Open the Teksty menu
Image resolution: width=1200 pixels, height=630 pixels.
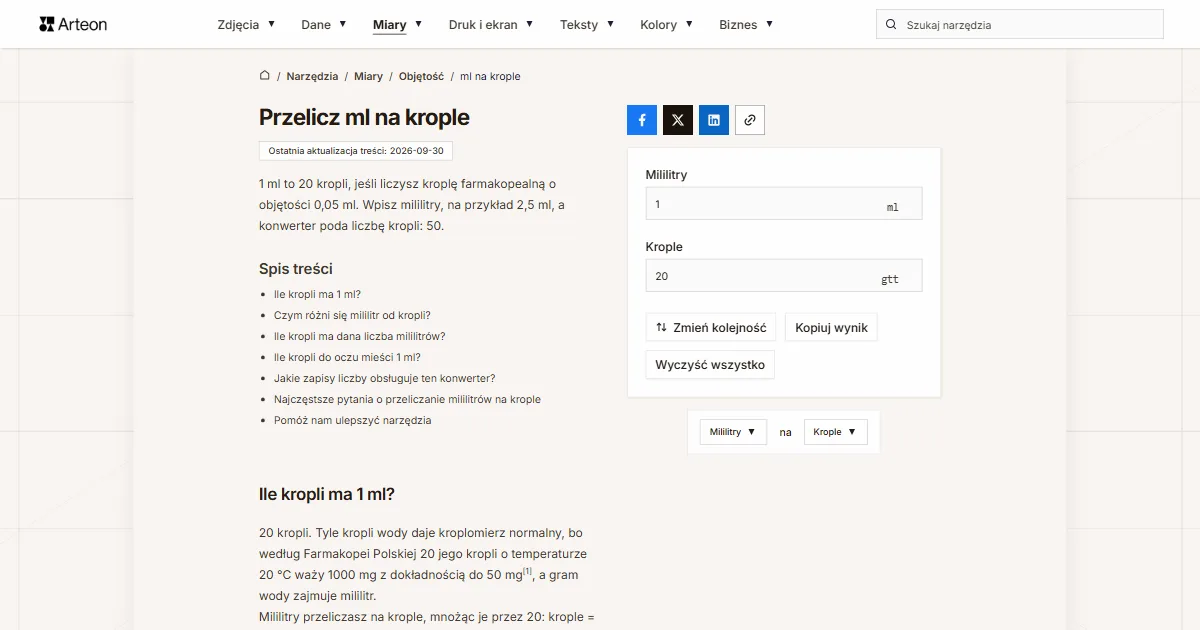point(587,25)
